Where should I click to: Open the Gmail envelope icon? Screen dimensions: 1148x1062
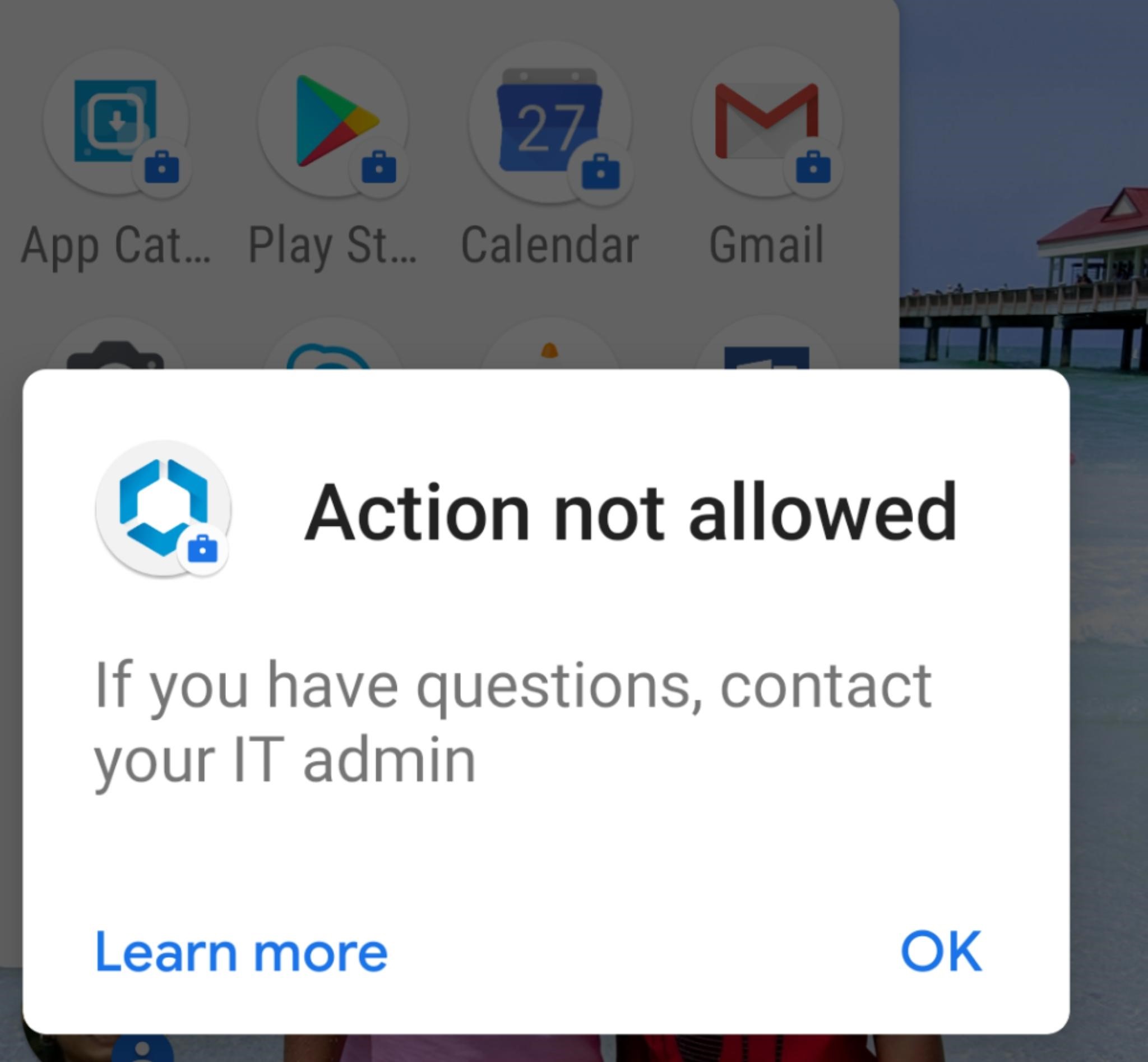767,122
